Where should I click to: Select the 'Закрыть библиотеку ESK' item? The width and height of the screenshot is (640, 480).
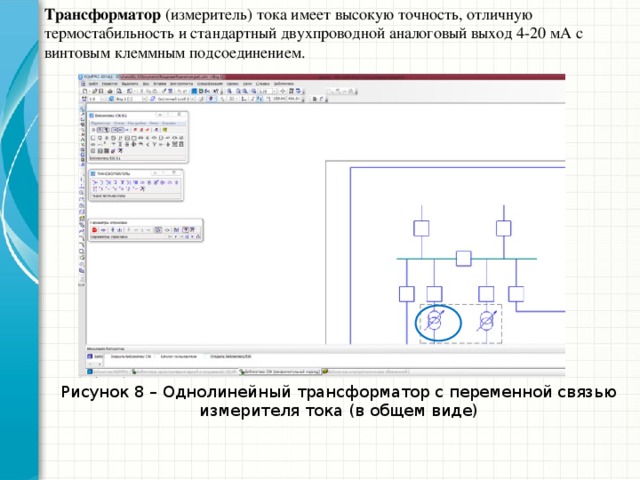pos(131,357)
